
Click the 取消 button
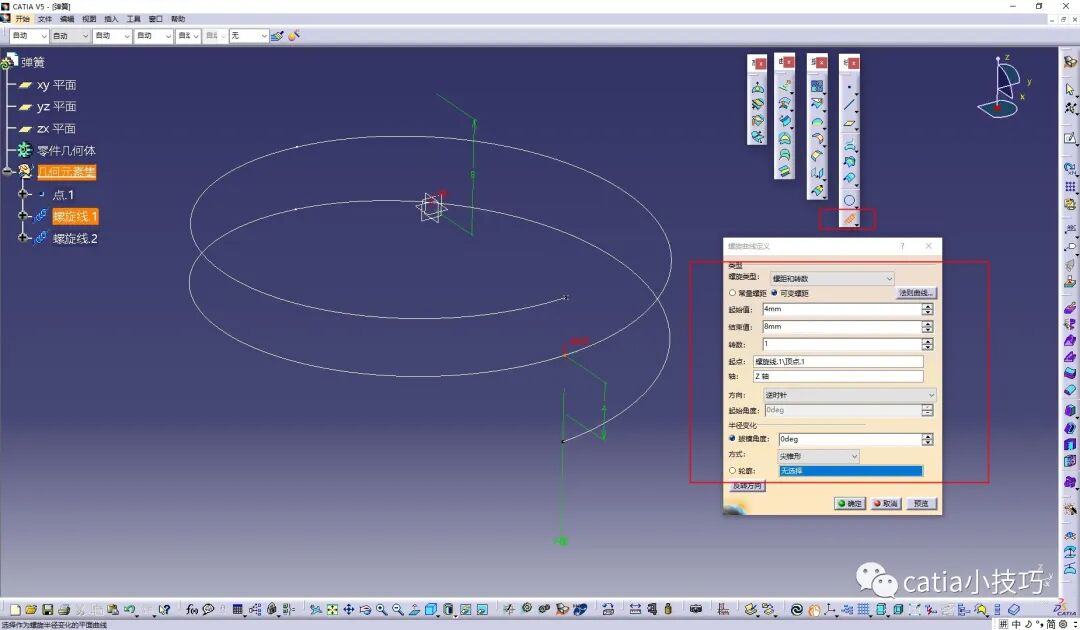pyautogui.click(x=886, y=503)
